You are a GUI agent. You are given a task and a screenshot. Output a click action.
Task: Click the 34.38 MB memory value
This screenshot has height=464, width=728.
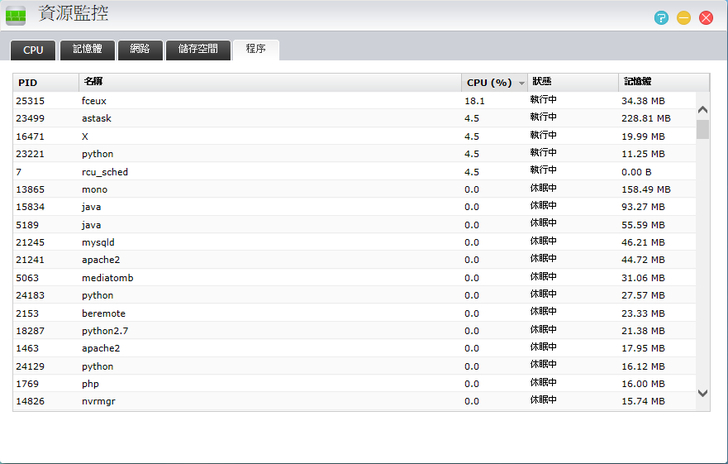tap(643, 101)
